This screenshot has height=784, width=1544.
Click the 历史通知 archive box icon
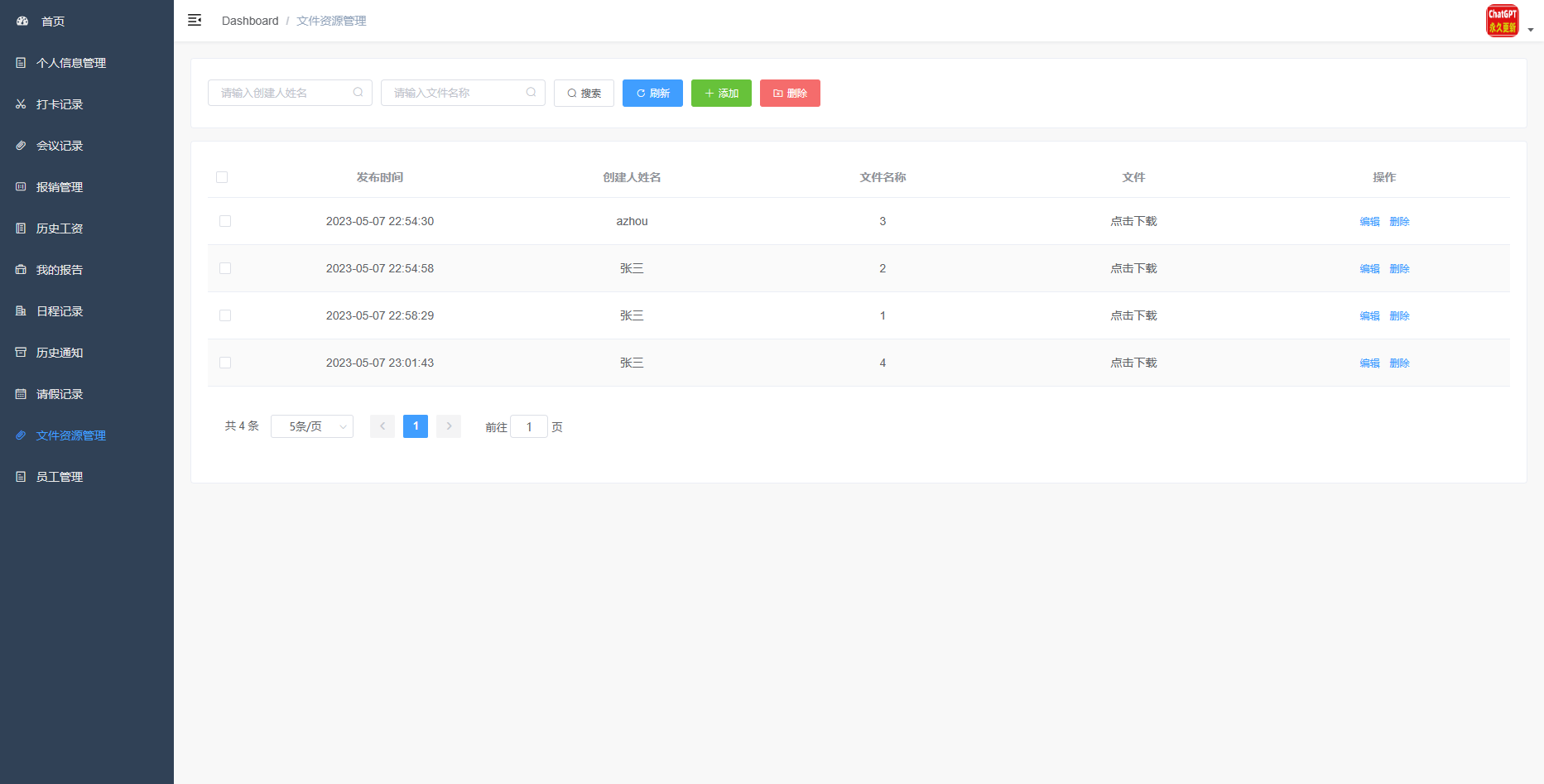21,353
